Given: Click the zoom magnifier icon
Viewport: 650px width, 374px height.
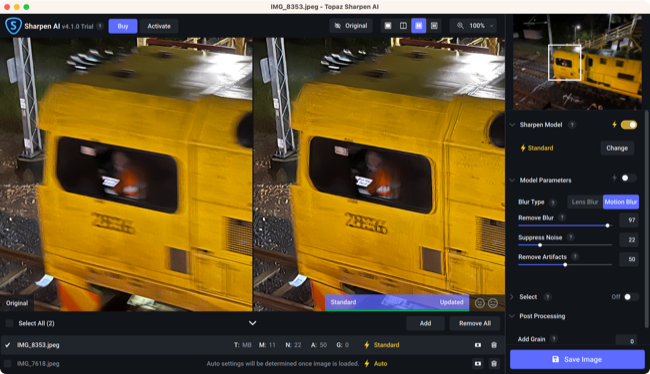Looking at the screenshot, I should coord(460,26).
